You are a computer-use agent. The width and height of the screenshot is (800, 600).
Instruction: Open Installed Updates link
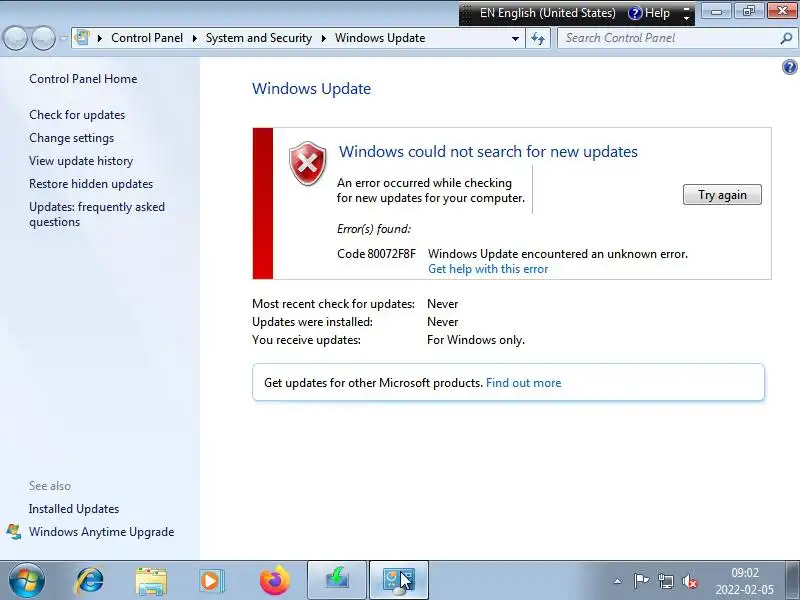pos(74,509)
